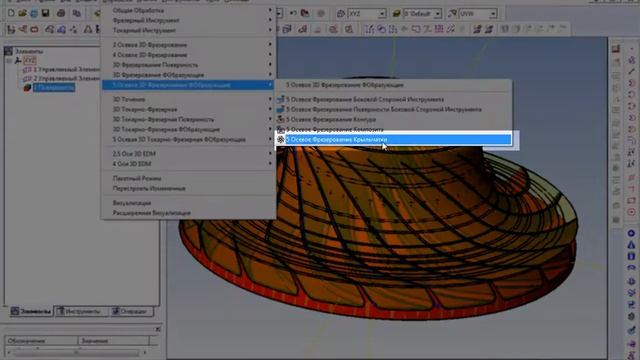Collapse the XYZ node in Elements tree

click(9, 60)
